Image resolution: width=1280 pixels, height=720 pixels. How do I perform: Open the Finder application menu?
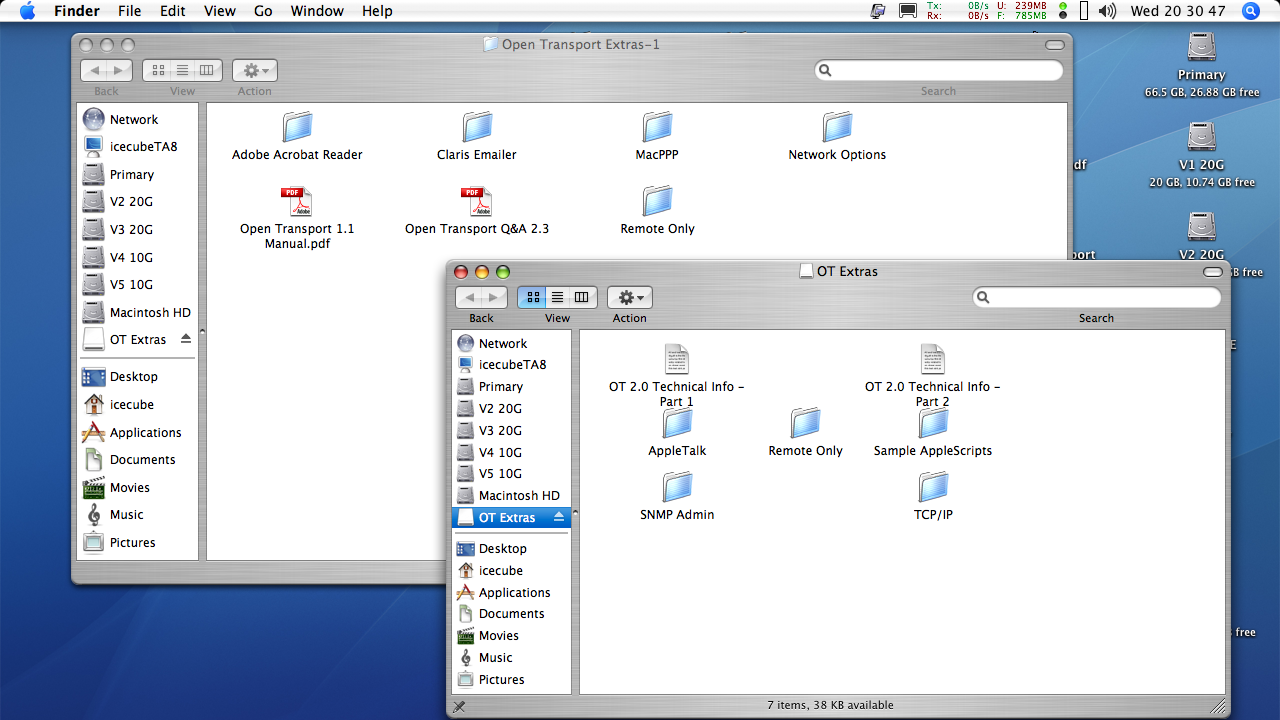tap(76, 11)
